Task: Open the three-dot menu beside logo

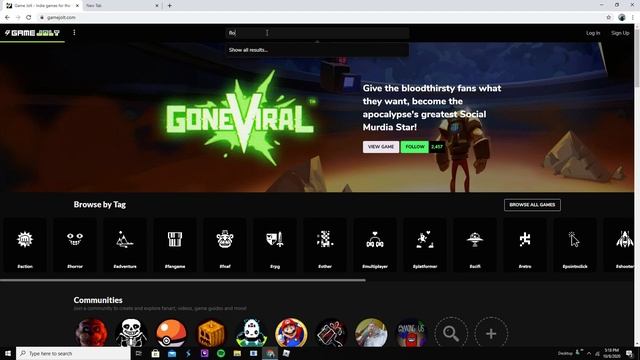Action: [74, 32]
